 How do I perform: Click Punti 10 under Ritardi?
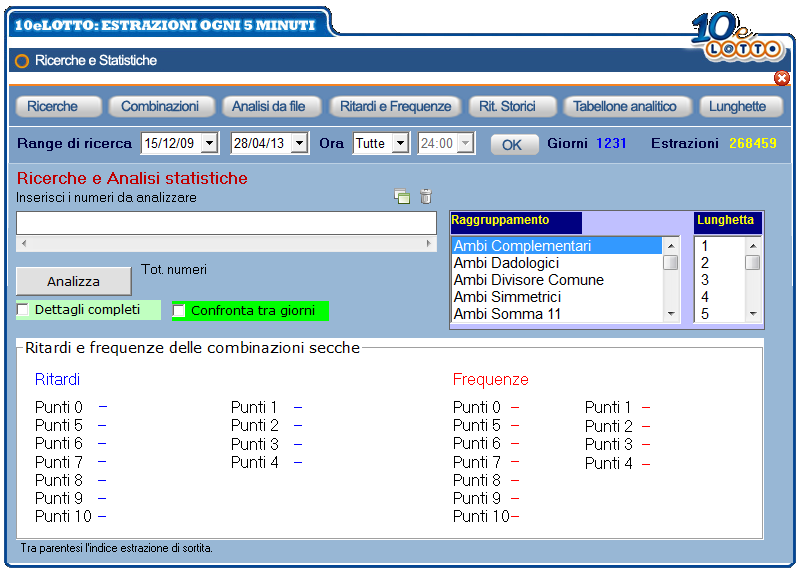pos(63,516)
